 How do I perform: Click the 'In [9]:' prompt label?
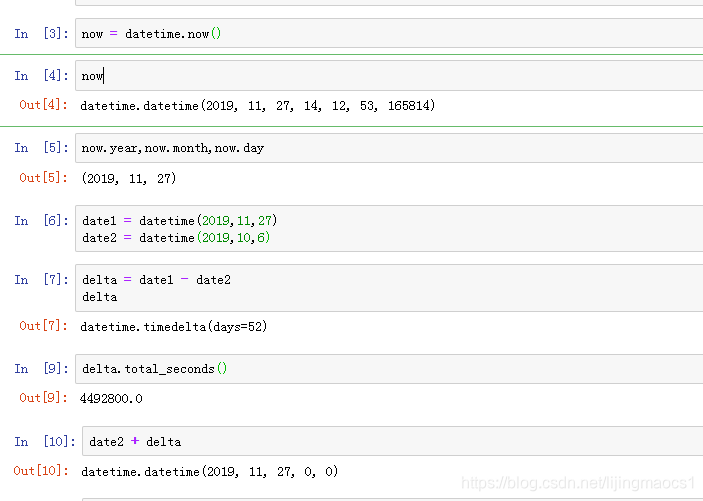(x=41, y=368)
